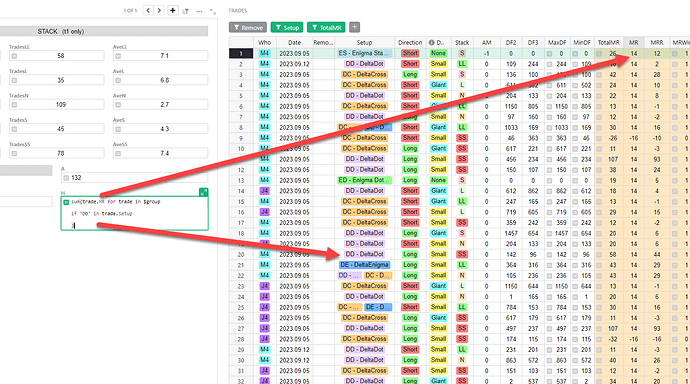Go to the next card record

click(x=159, y=10)
